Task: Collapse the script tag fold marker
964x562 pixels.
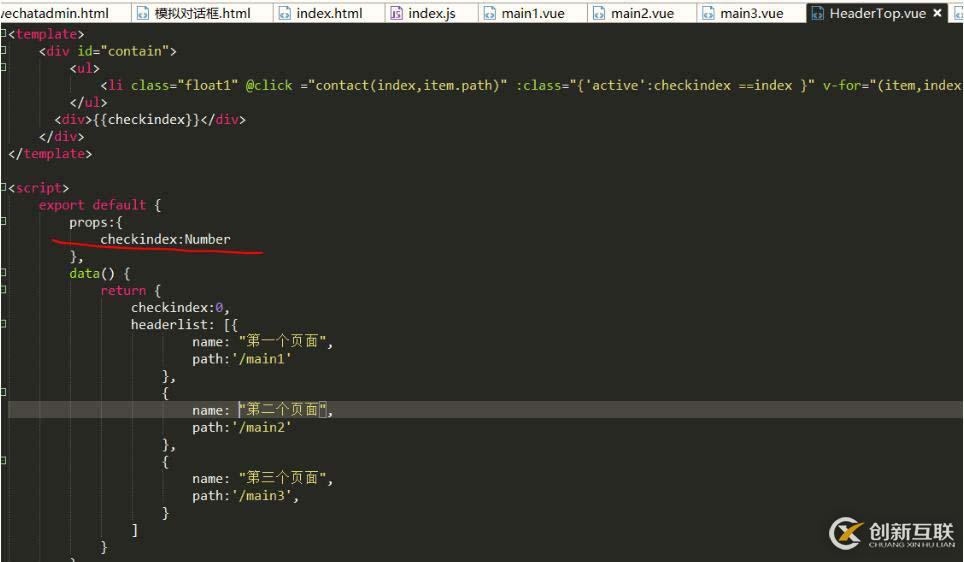Action: [4, 188]
